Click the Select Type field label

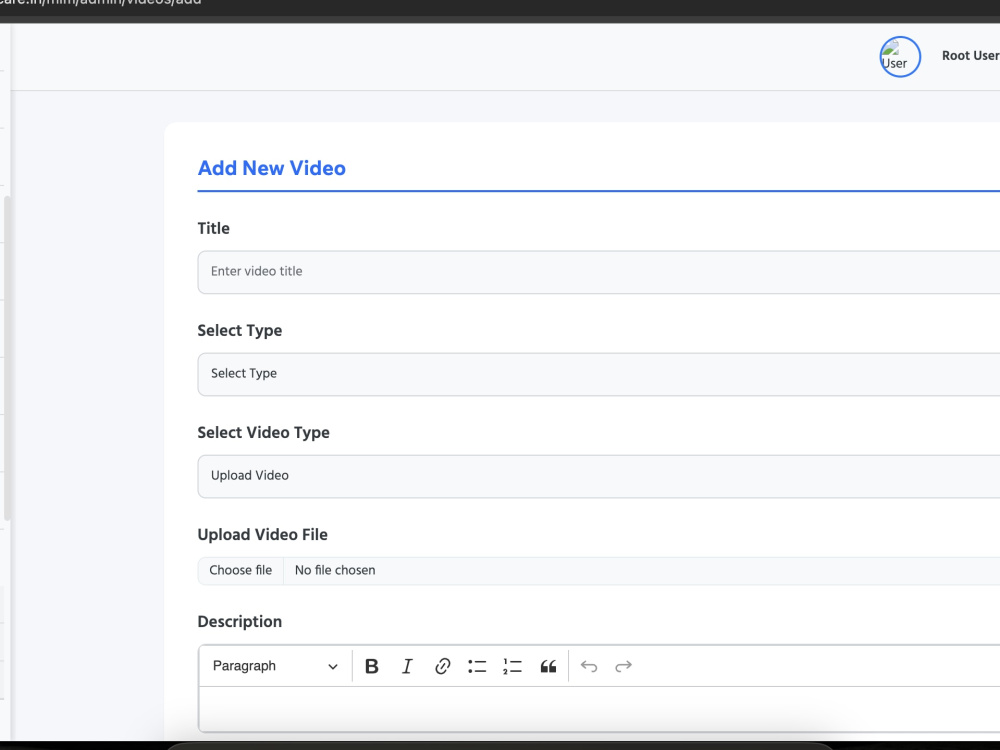(x=240, y=330)
